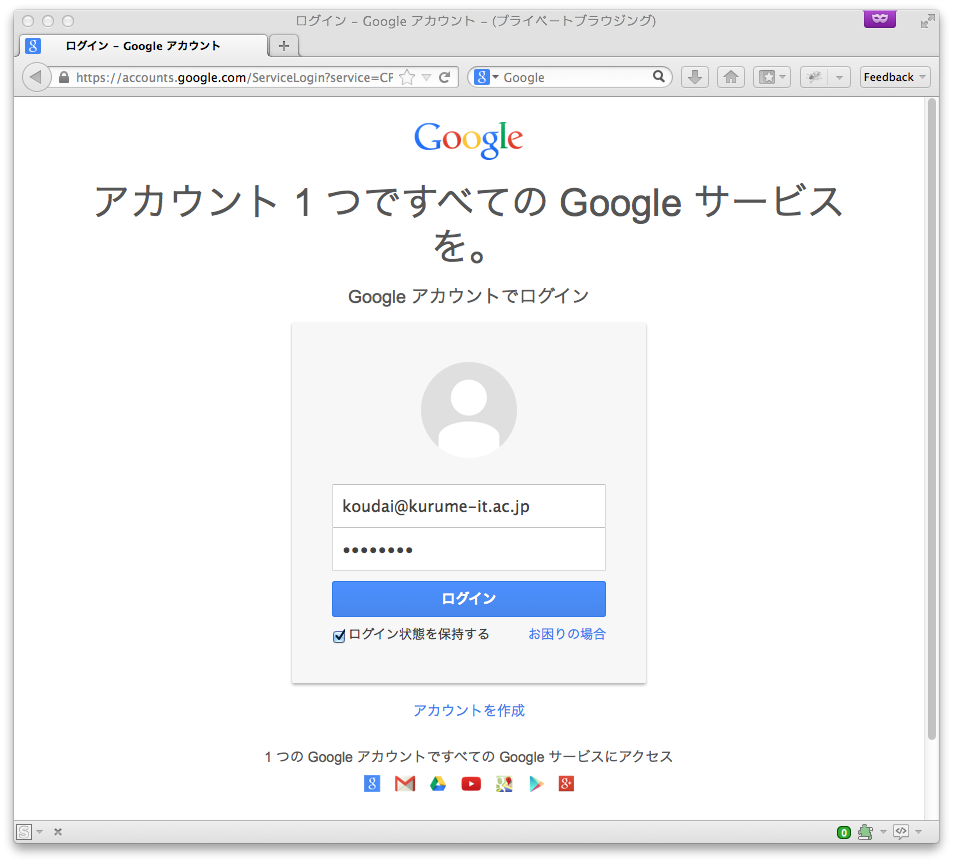The image size is (953, 863).
Task: Click the Firebug bug toolbar icon
Action: [x=814, y=77]
